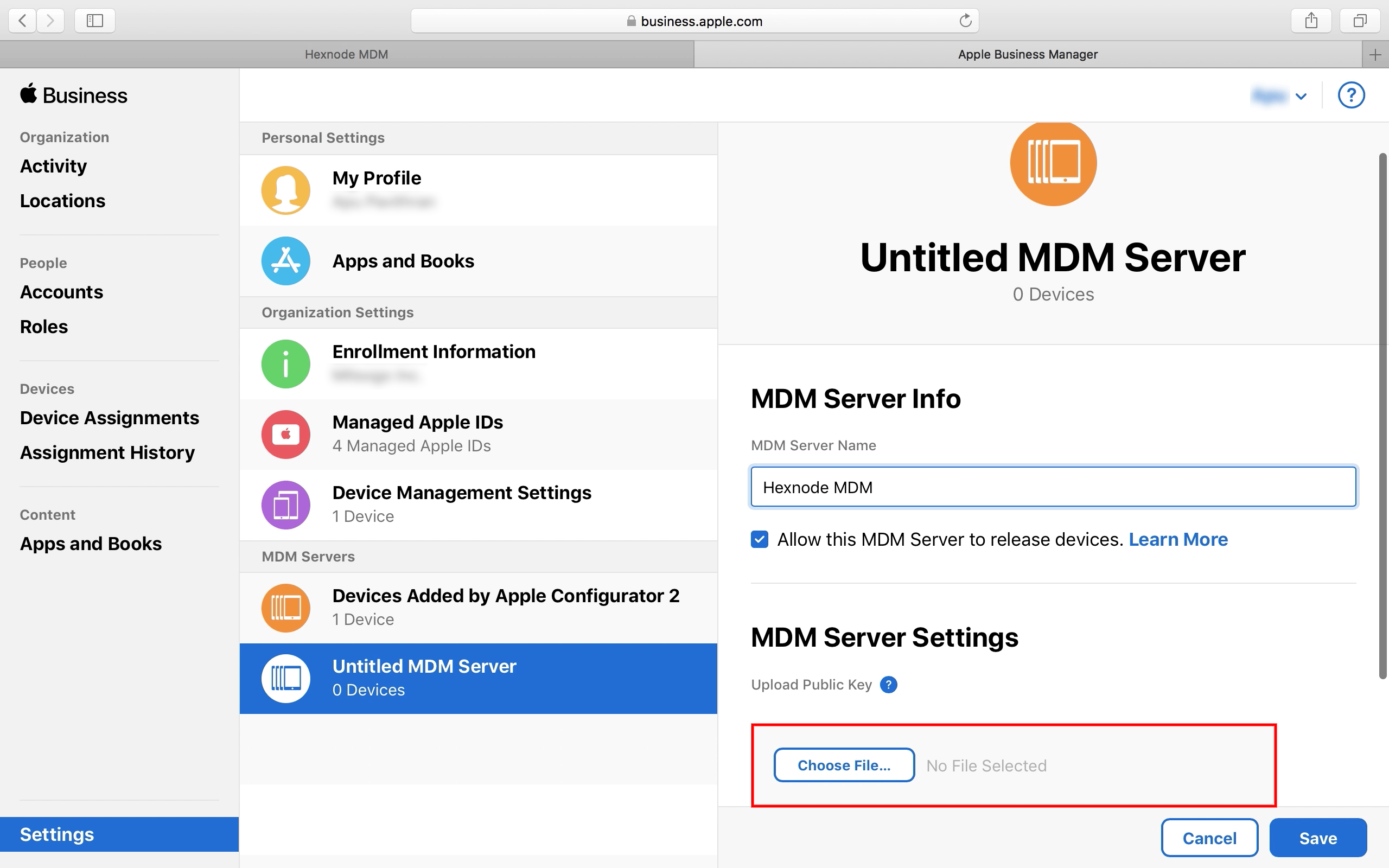Open Enrollment Information
The image size is (1389, 868).
[434, 352]
